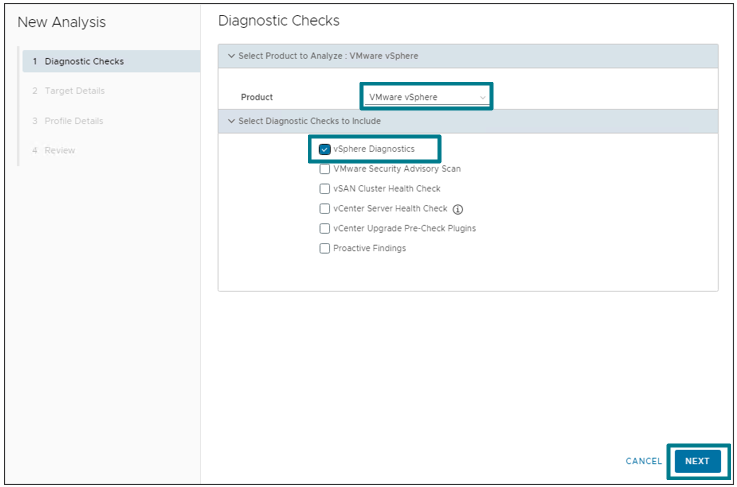Tick the vSAN Cluster Health Check box
The width and height of the screenshot is (737, 487).
click(x=325, y=189)
